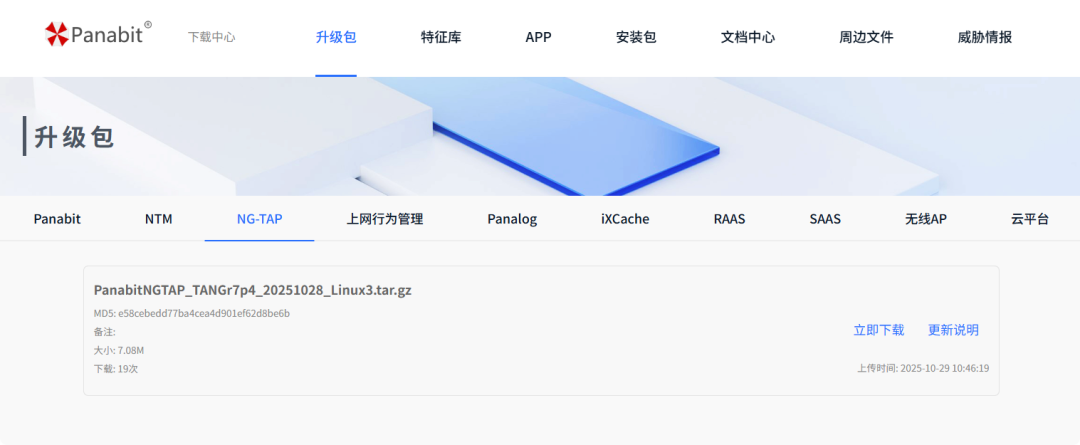1080x445 pixels.
Task: Switch to the RAAS tab
Action: [x=729, y=219]
